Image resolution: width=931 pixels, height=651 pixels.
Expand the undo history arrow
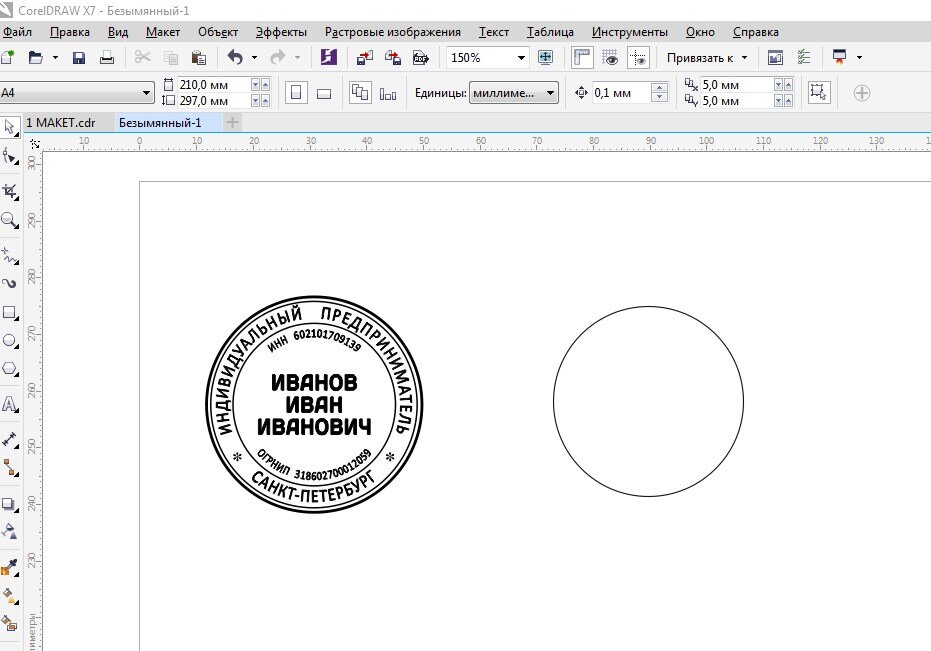254,58
